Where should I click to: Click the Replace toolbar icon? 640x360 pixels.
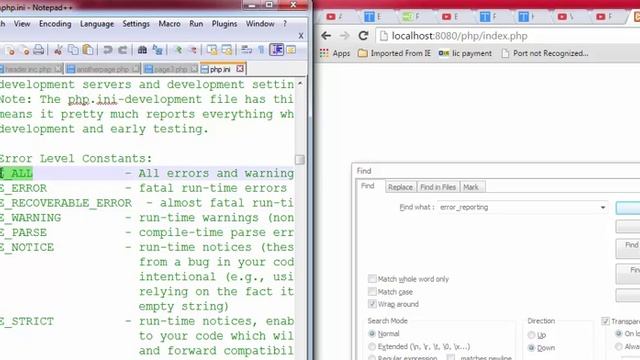tap(157, 50)
